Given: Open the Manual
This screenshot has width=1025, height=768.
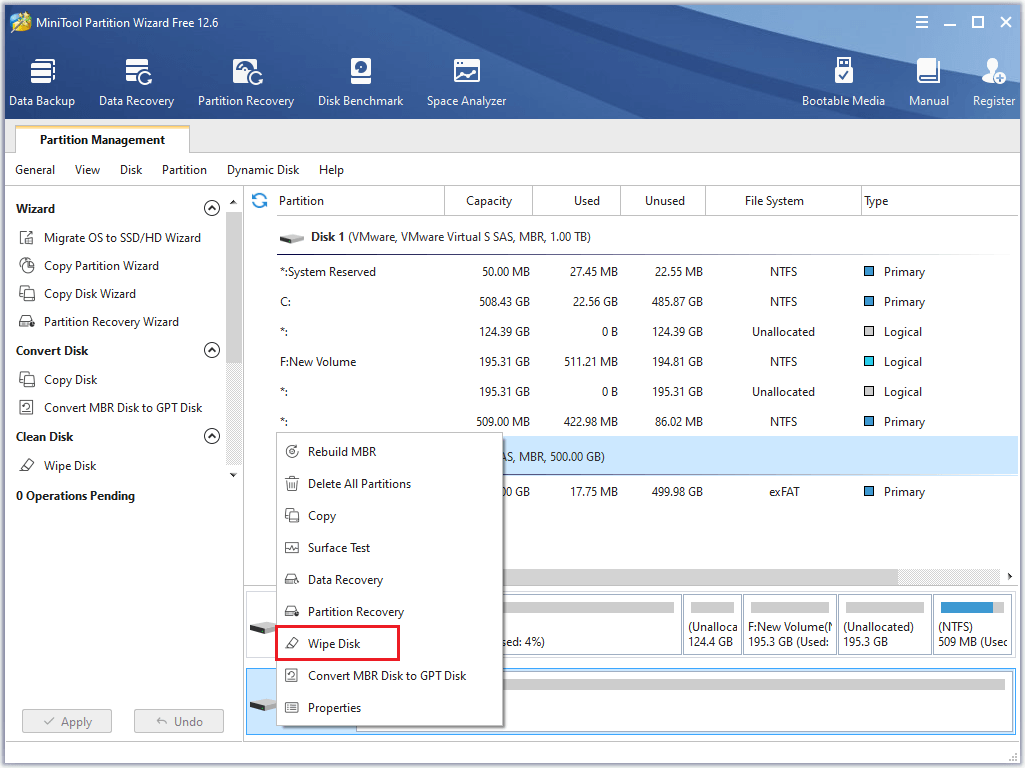Looking at the screenshot, I should click(x=928, y=82).
